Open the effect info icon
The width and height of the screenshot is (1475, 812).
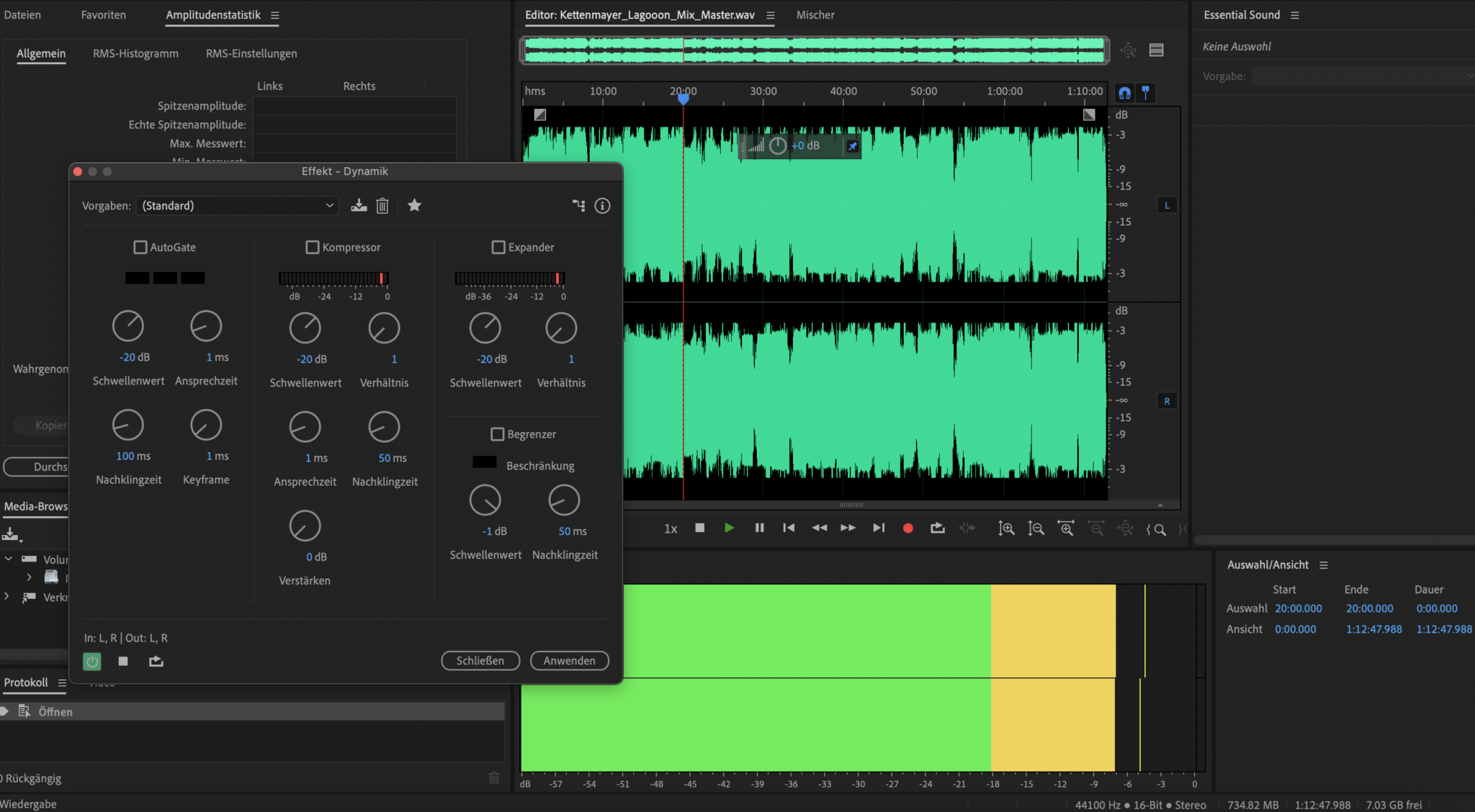click(602, 206)
